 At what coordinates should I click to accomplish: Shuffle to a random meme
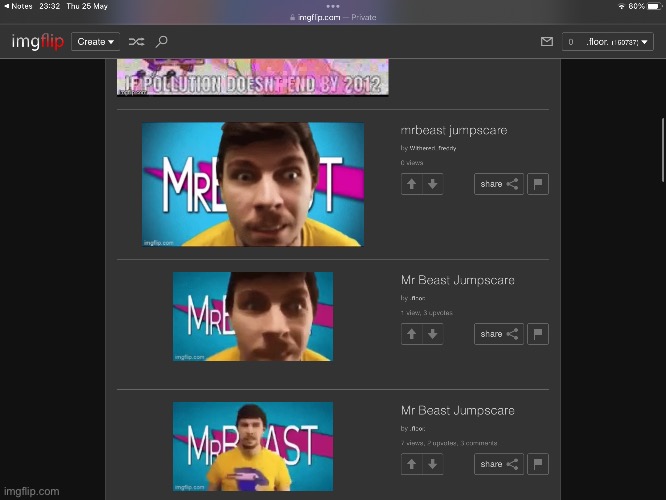point(136,42)
